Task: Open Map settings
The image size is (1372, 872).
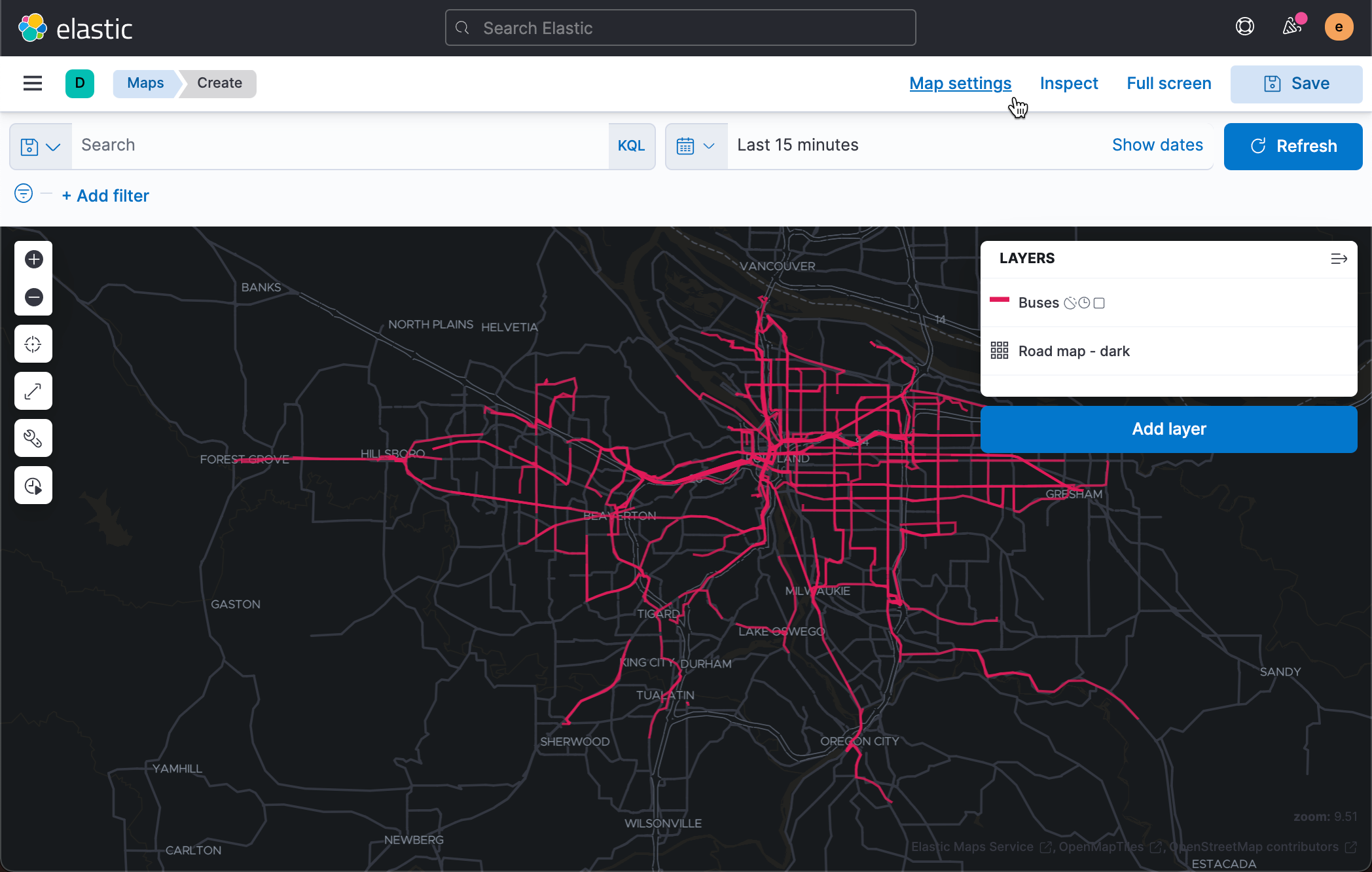Action: coord(960,83)
